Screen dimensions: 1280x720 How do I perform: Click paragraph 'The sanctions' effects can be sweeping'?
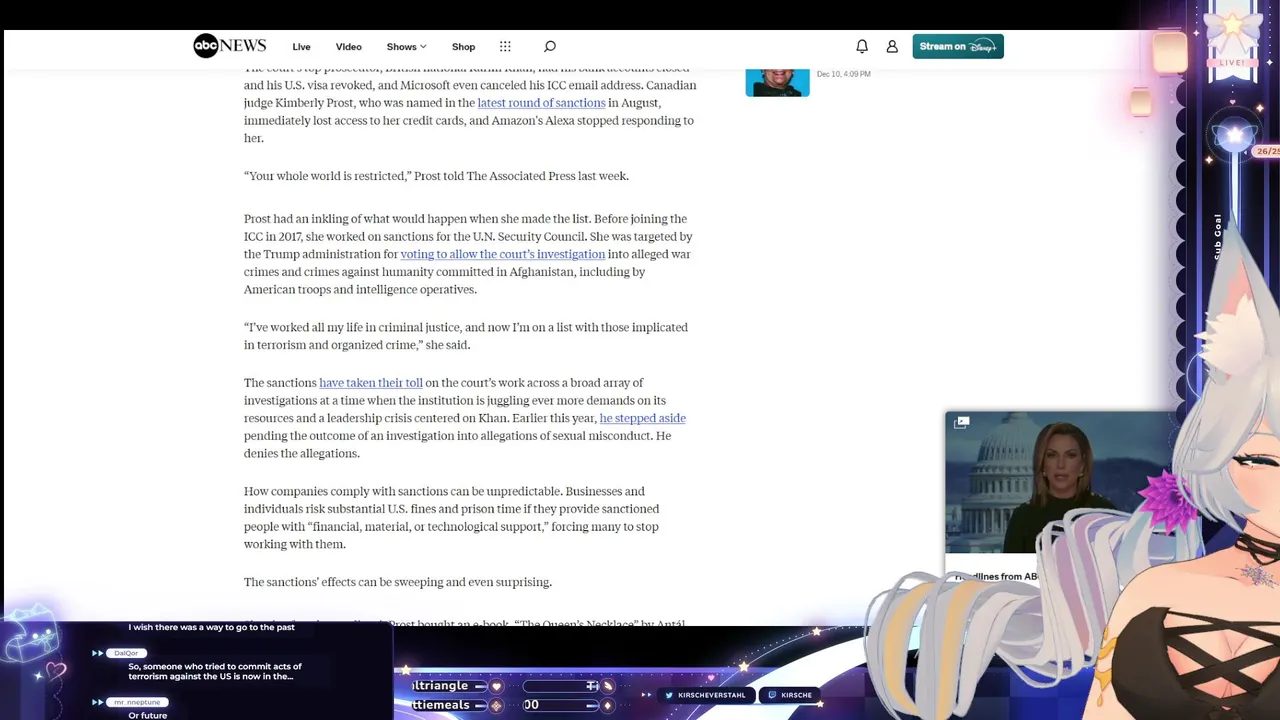(398, 582)
